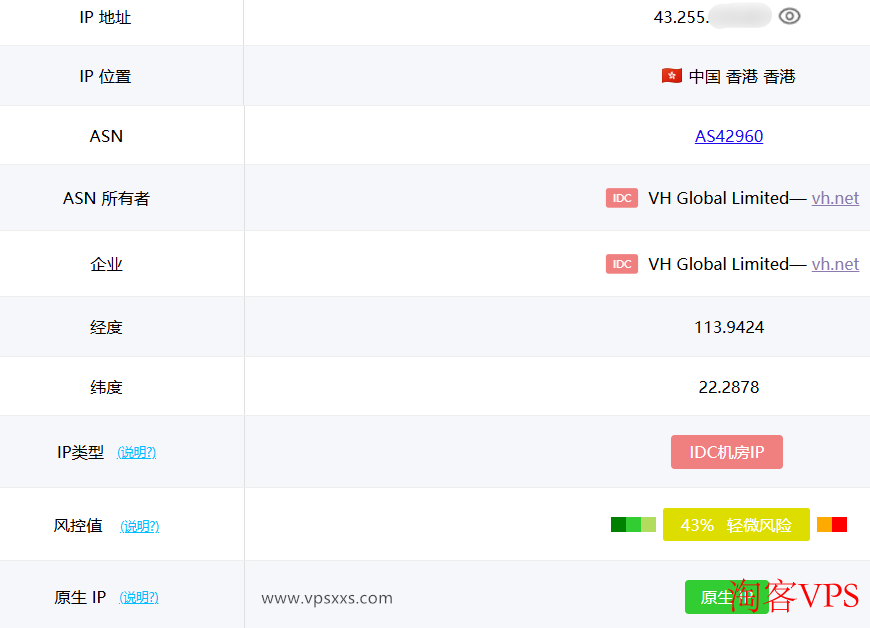Visit the vh.net link in ASN 所有者 row
Viewport: 870px width, 628px height.
tap(835, 198)
